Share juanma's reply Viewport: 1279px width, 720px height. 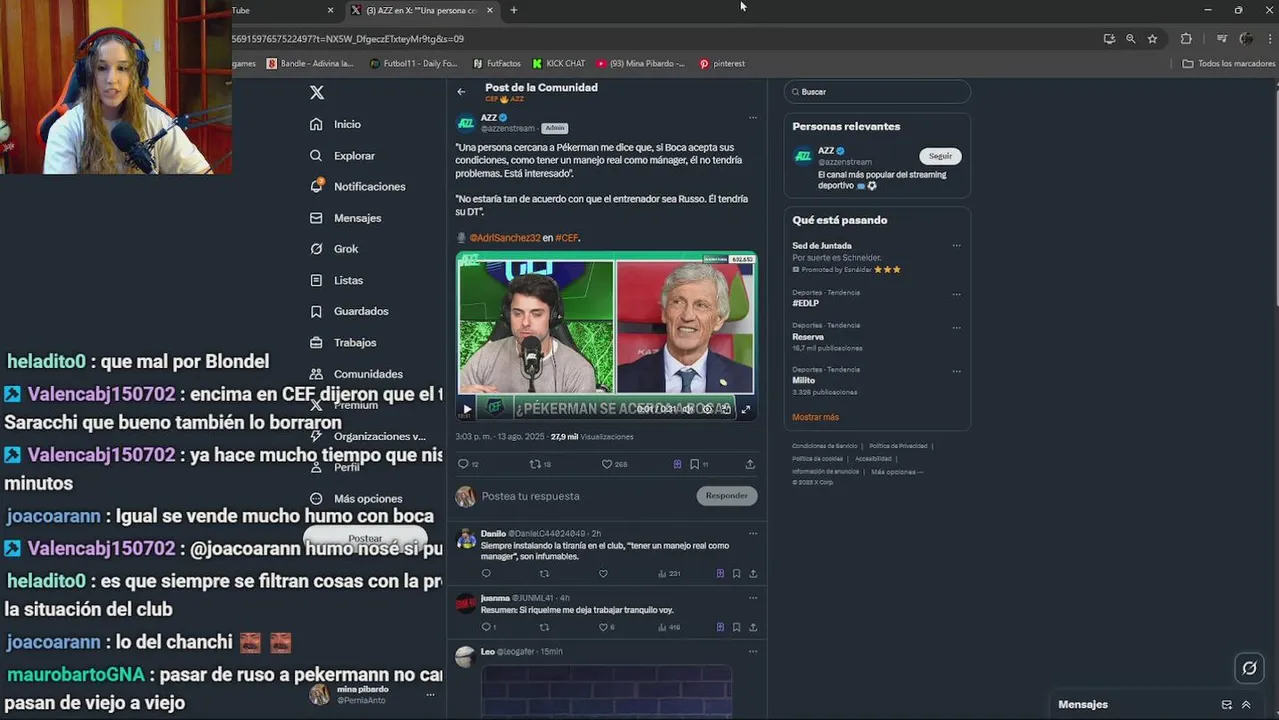point(753,627)
